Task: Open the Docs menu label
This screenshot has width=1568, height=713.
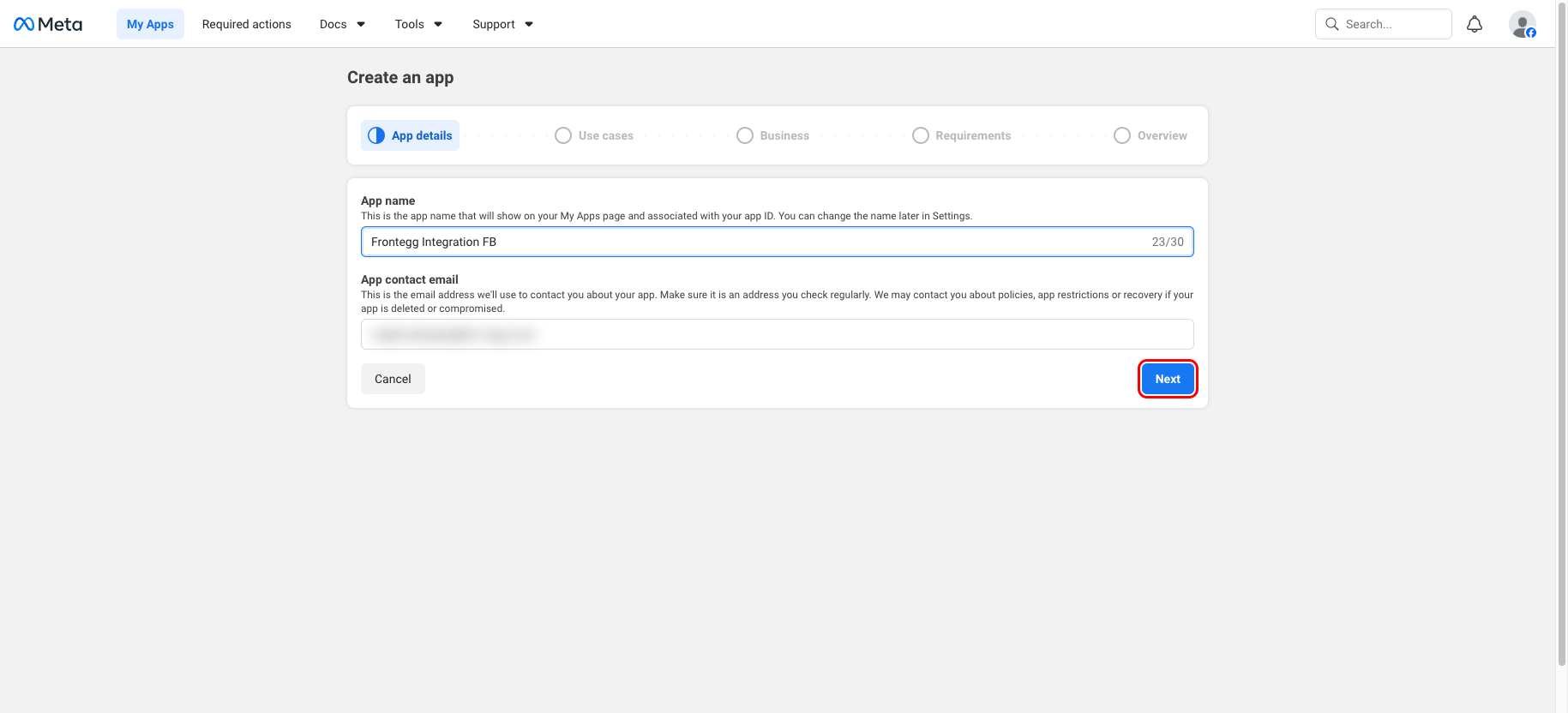Action: (x=333, y=24)
